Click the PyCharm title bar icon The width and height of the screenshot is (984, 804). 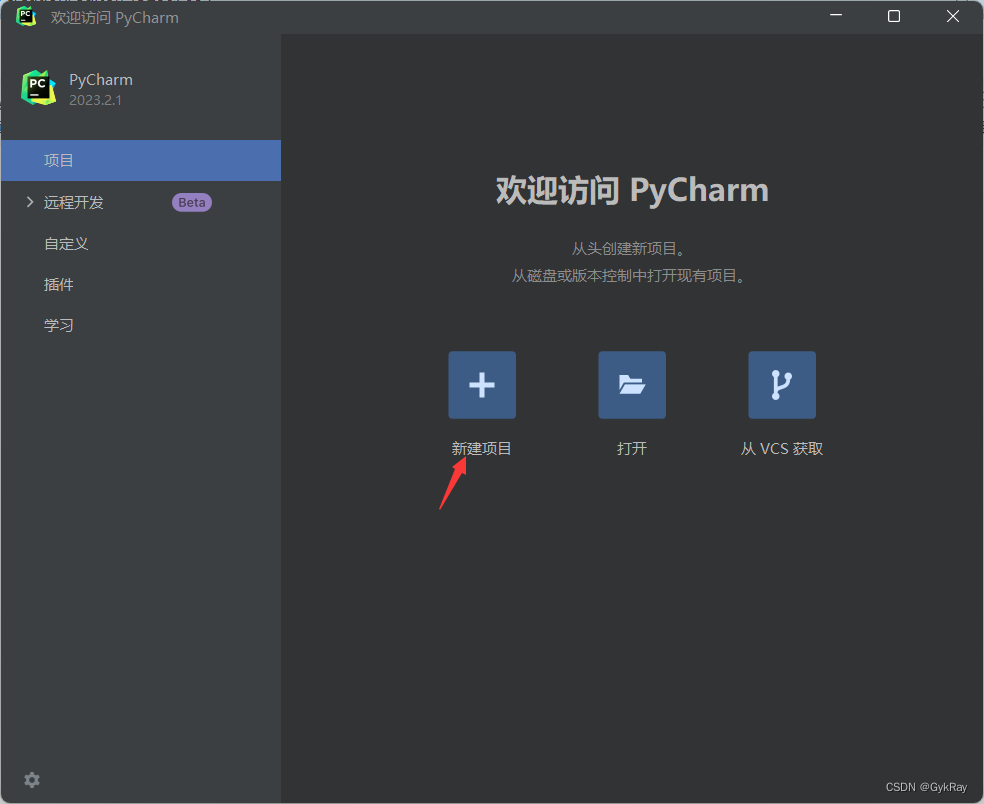point(26,16)
